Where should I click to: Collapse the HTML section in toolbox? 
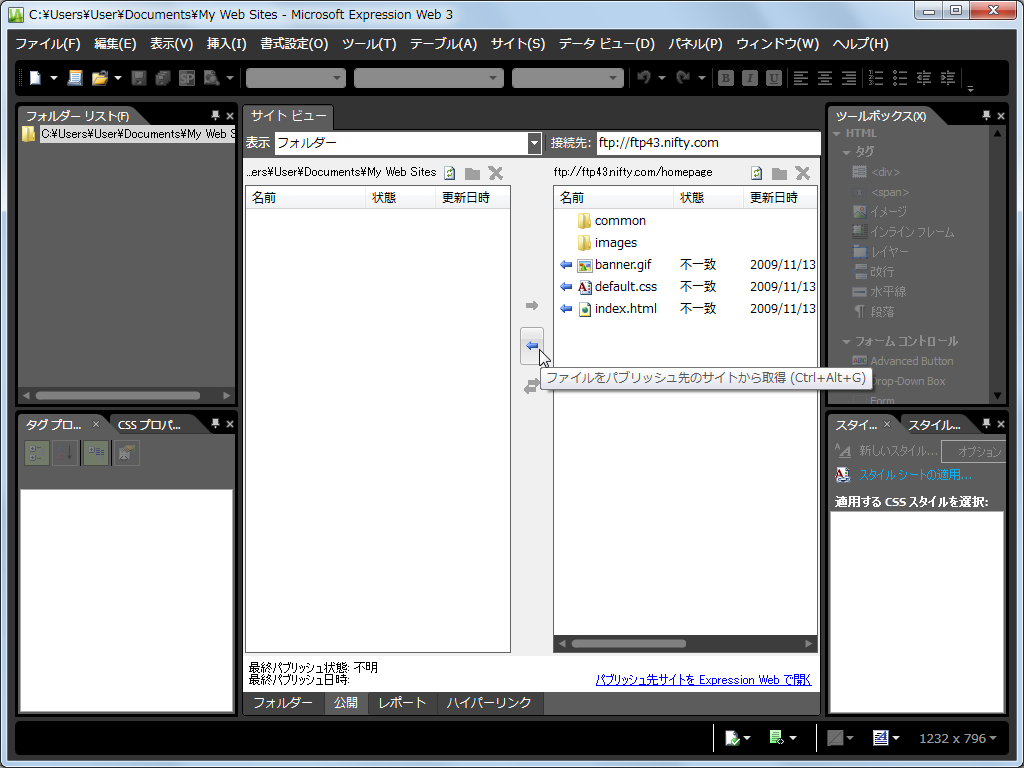837,133
